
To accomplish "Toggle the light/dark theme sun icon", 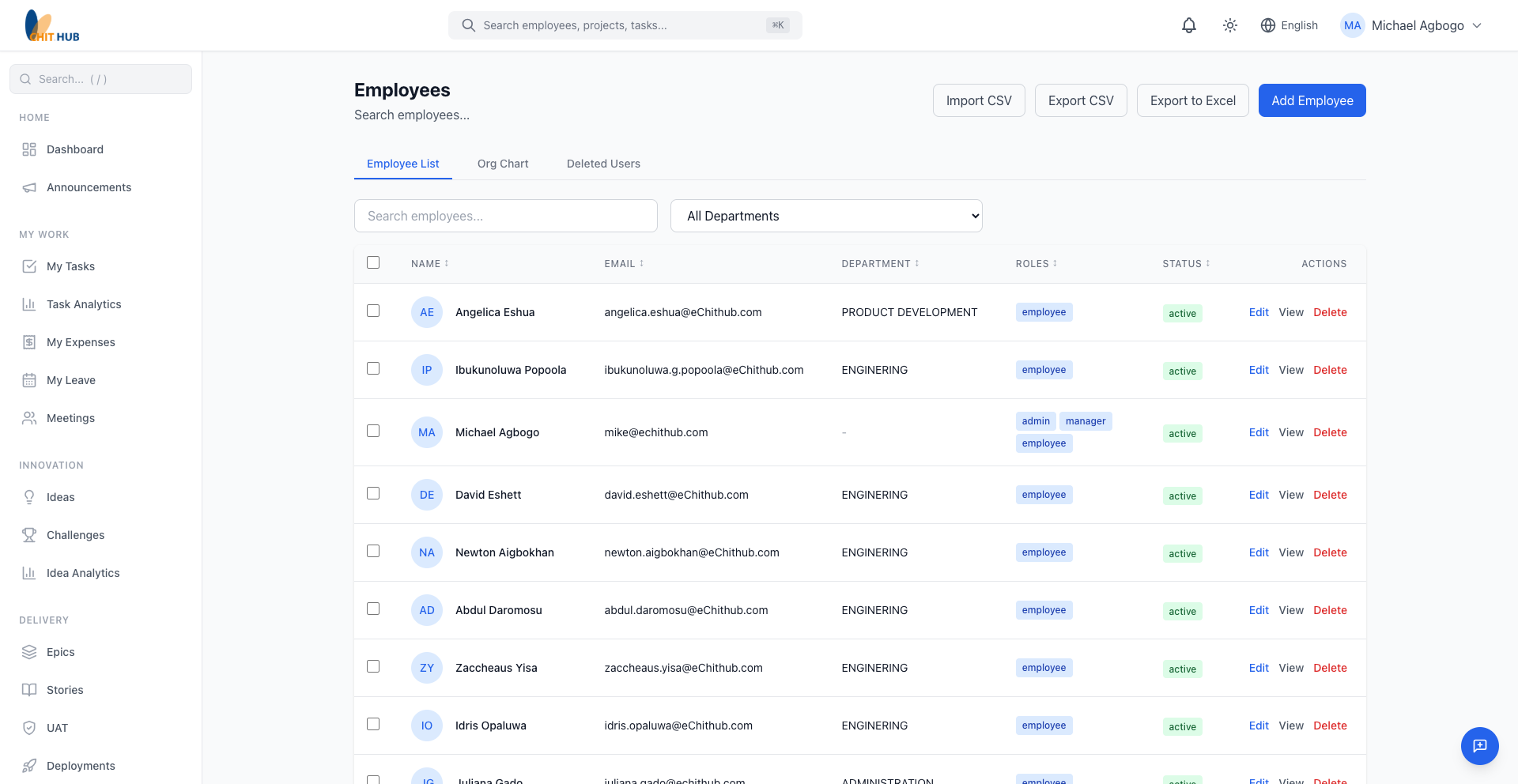I will click(1229, 25).
